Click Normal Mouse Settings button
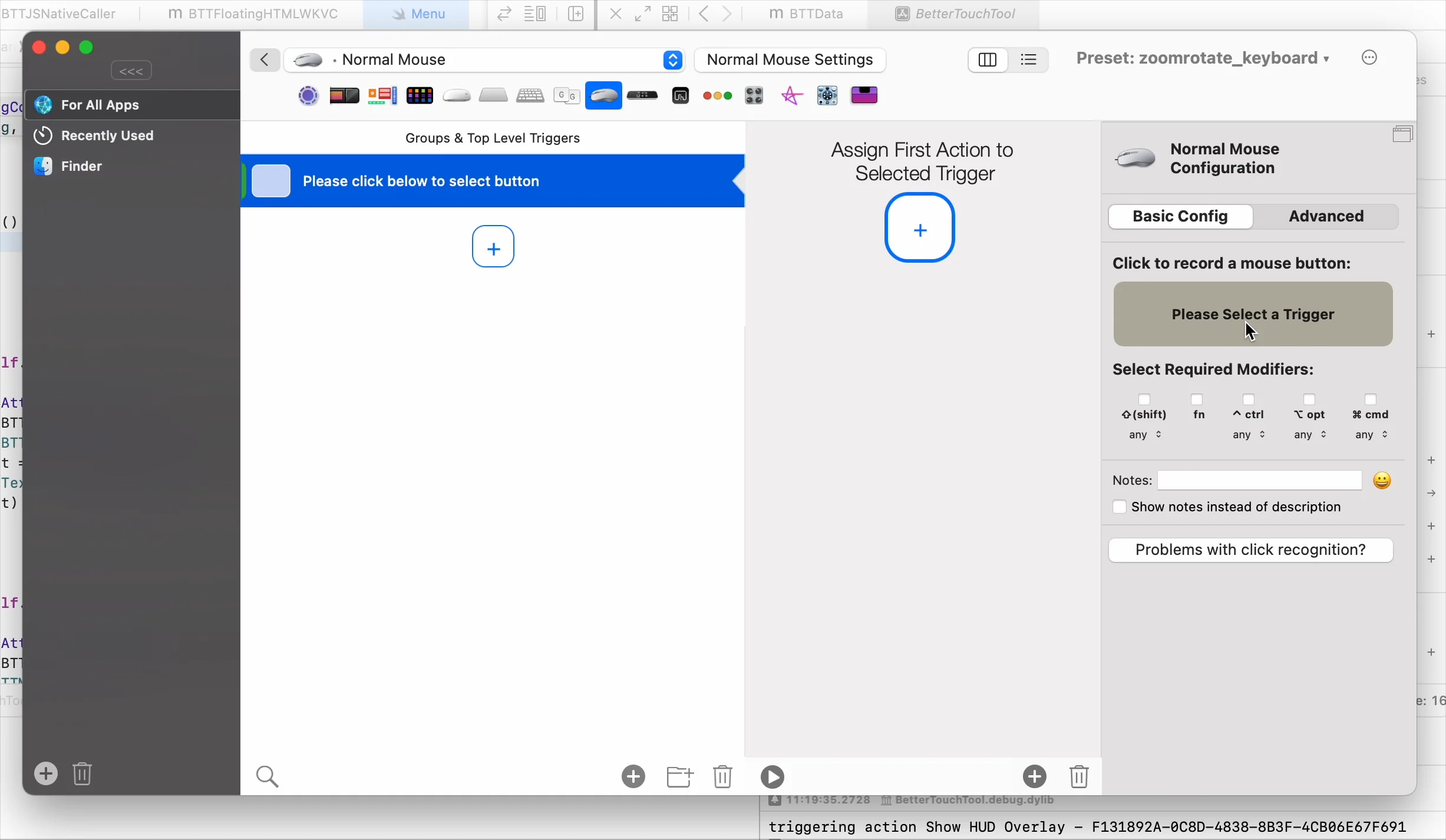This screenshot has height=840, width=1446. click(x=790, y=60)
